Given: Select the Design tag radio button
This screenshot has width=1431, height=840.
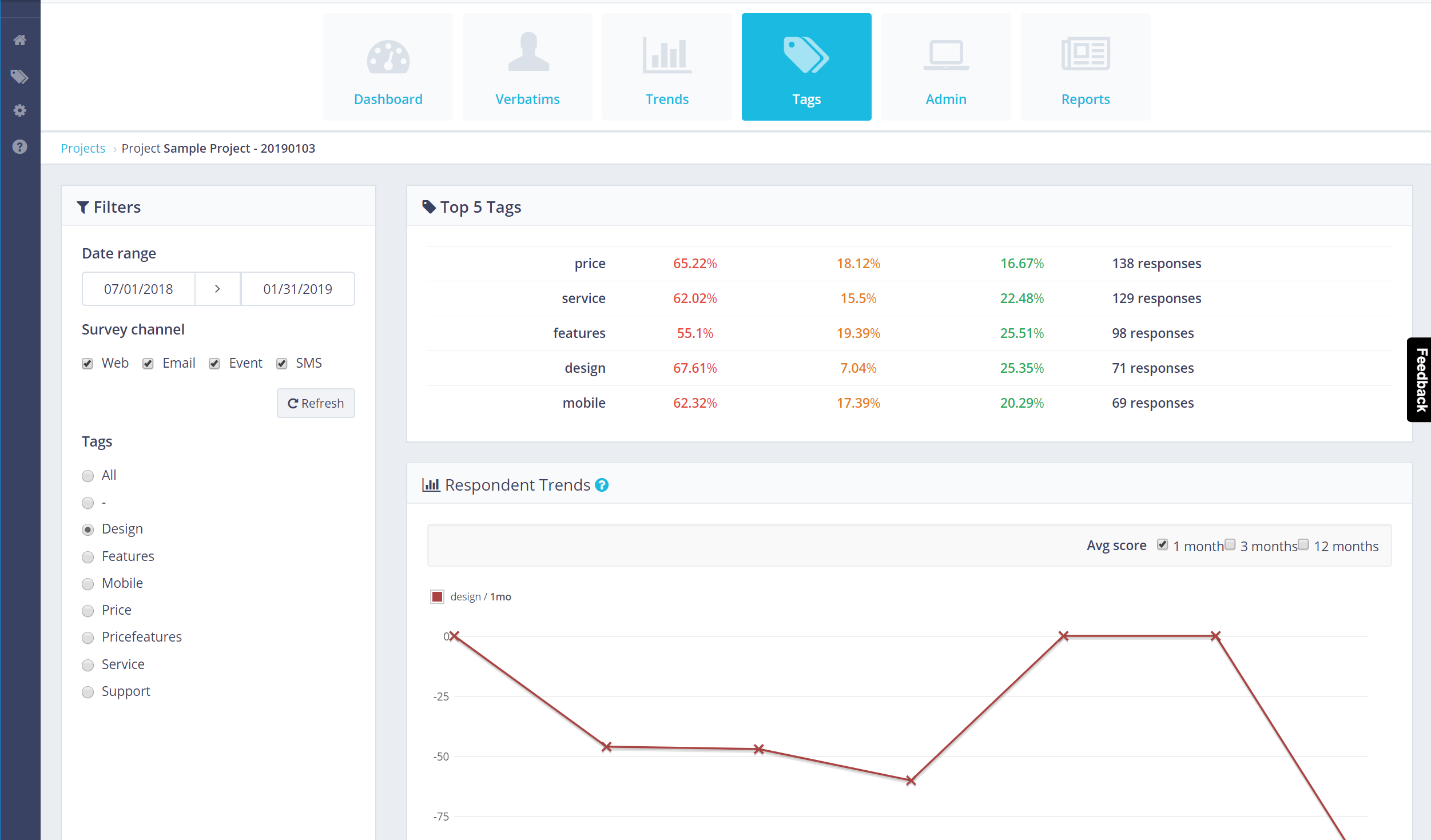Looking at the screenshot, I should (x=88, y=530).
